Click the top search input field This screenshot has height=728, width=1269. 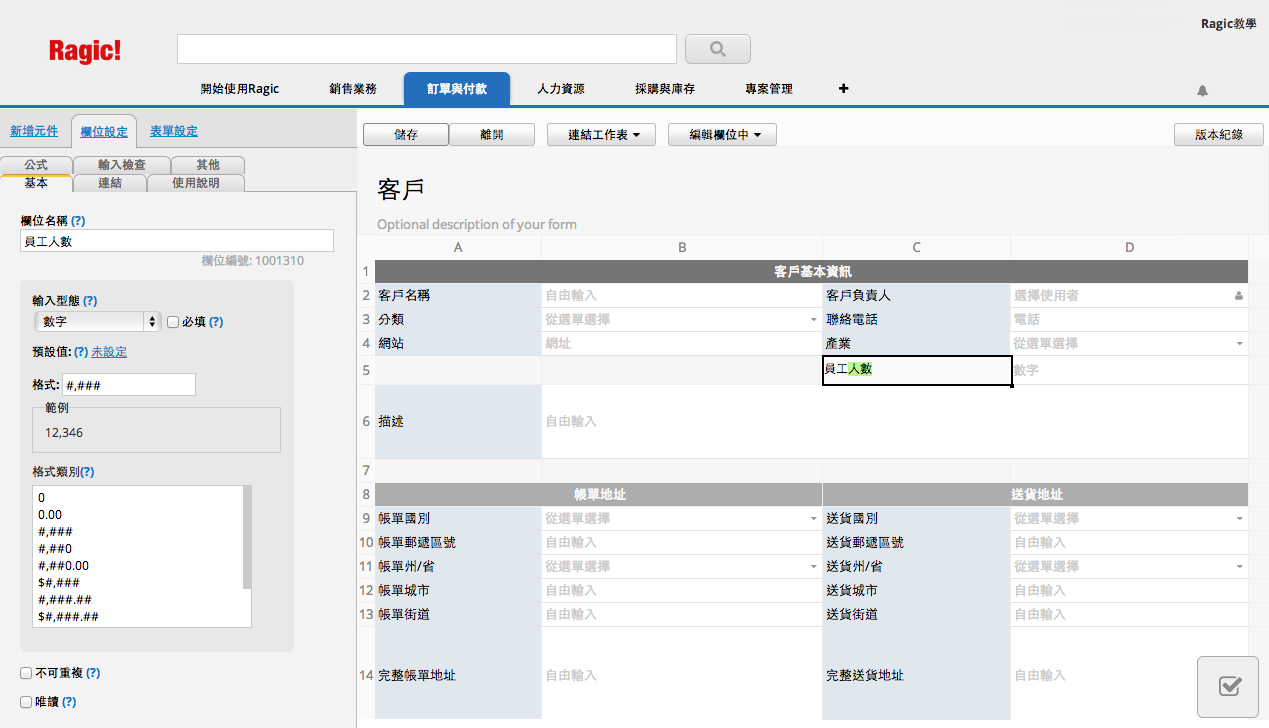point(427,49)
